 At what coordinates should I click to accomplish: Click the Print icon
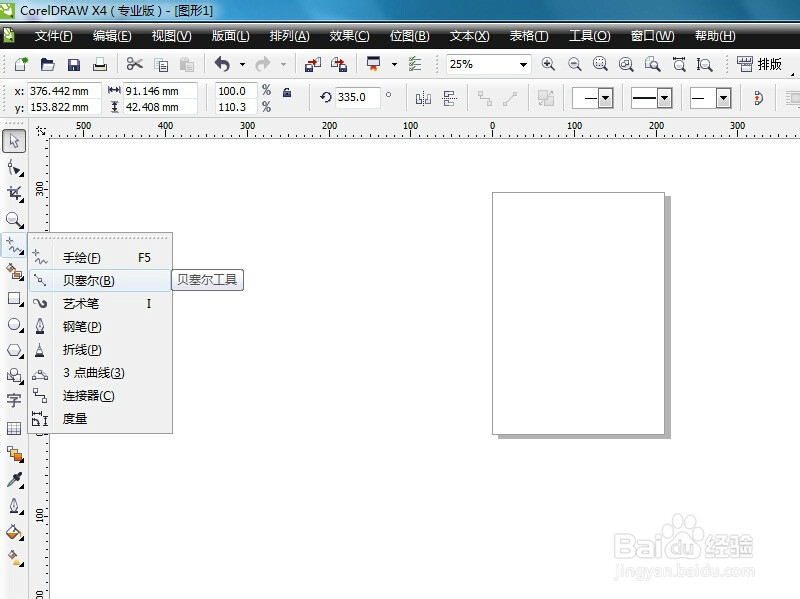100,64
